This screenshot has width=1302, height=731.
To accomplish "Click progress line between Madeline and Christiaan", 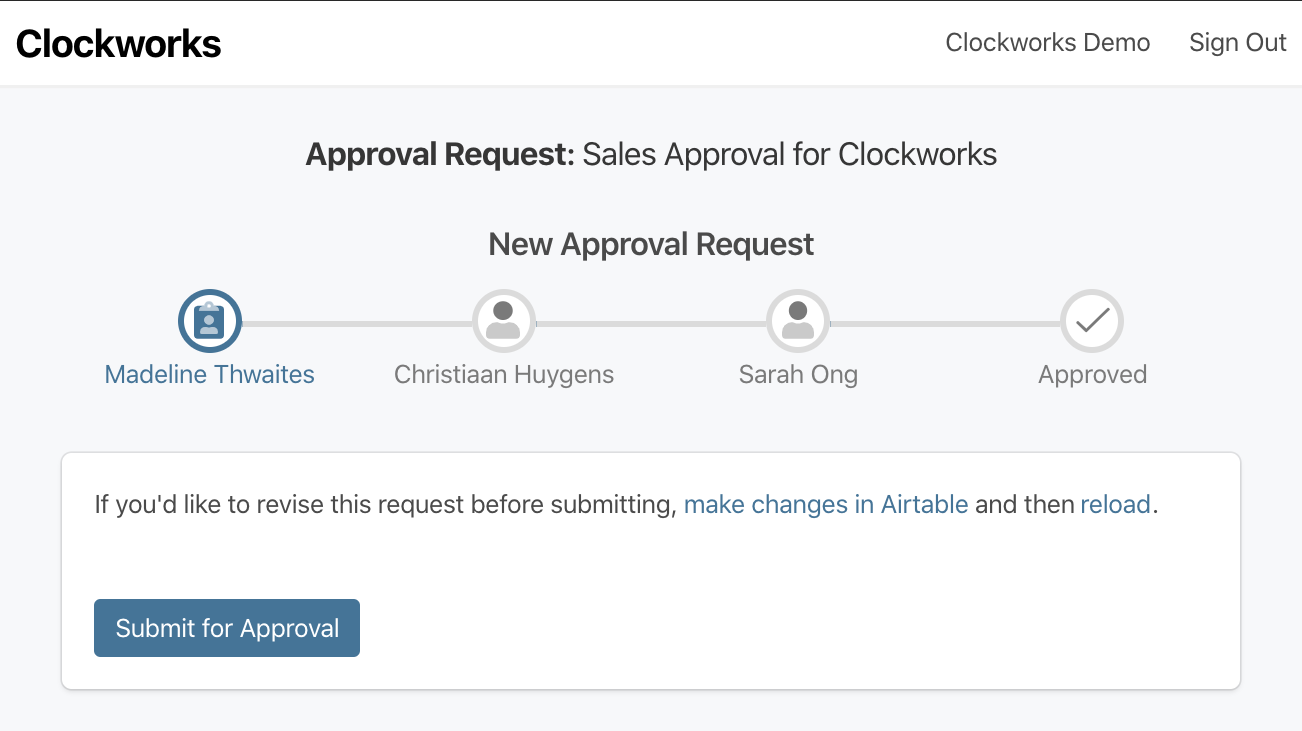I will tap(357, 324).
